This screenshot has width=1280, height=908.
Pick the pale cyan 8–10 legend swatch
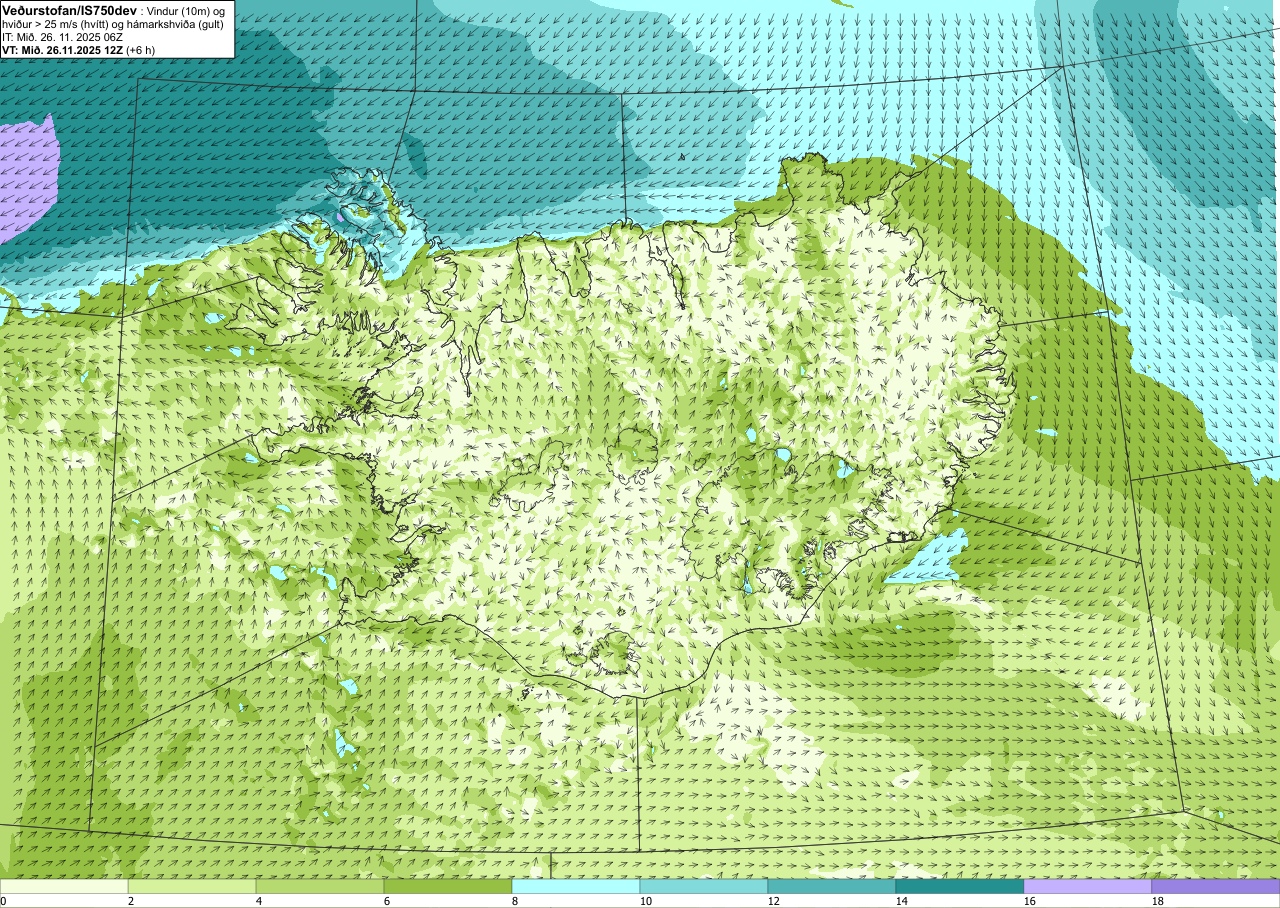[576, 886]
